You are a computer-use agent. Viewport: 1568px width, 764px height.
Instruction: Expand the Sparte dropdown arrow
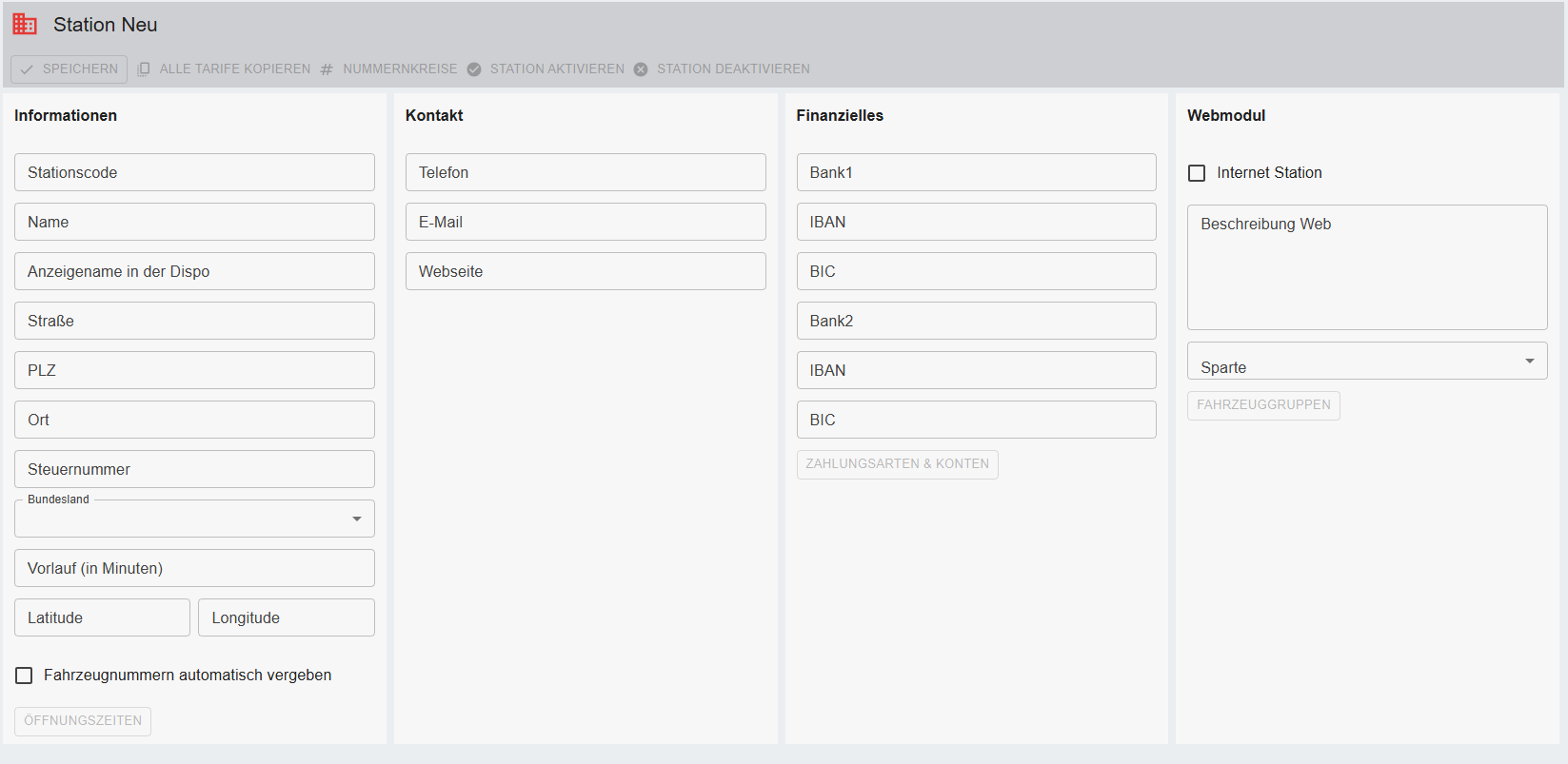tap(1529, 362)
